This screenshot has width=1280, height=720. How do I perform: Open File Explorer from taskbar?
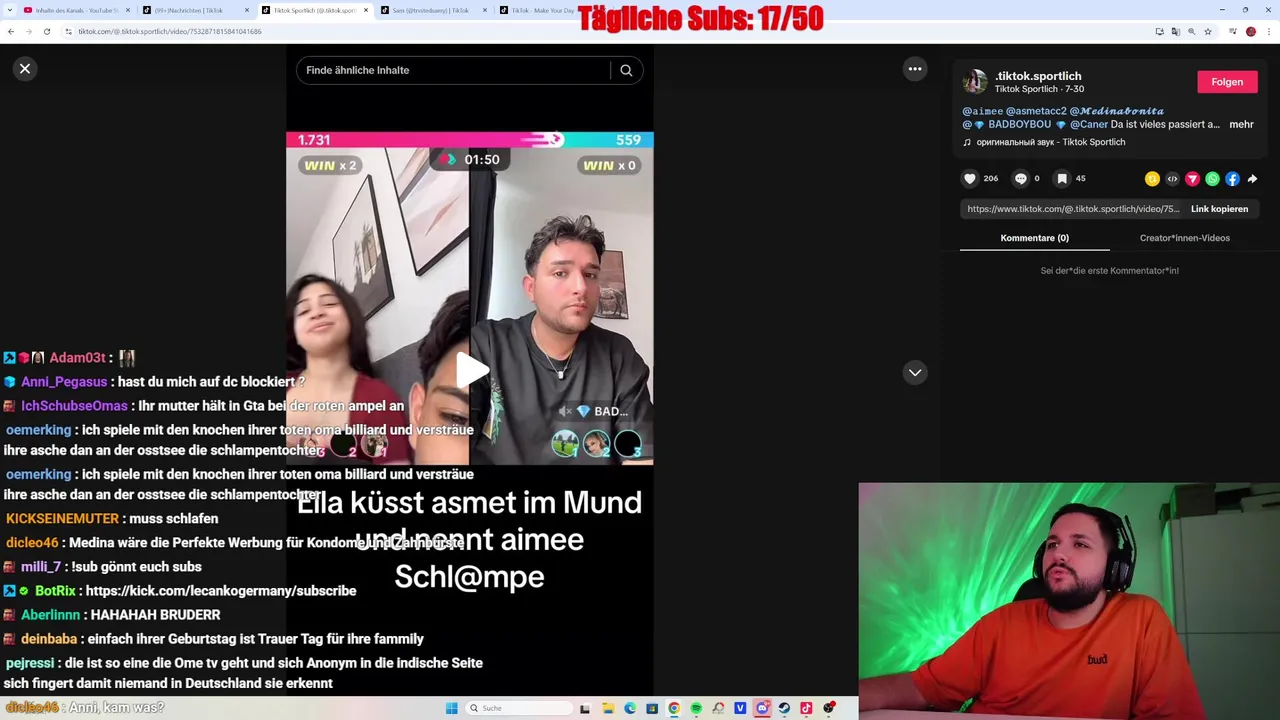point(608,708)
